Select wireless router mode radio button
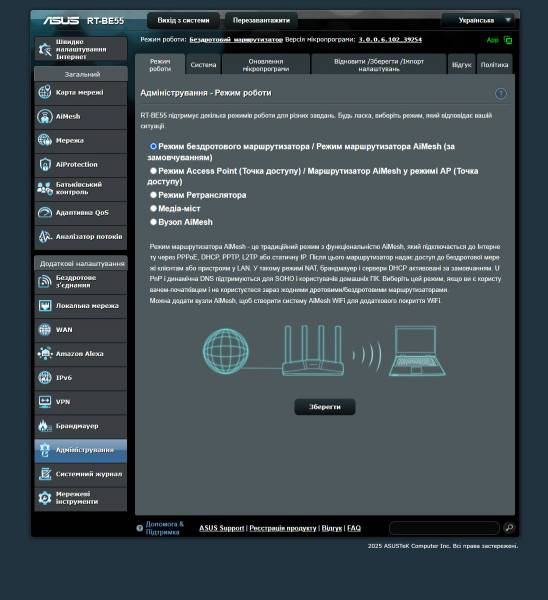 click(153, 146)
